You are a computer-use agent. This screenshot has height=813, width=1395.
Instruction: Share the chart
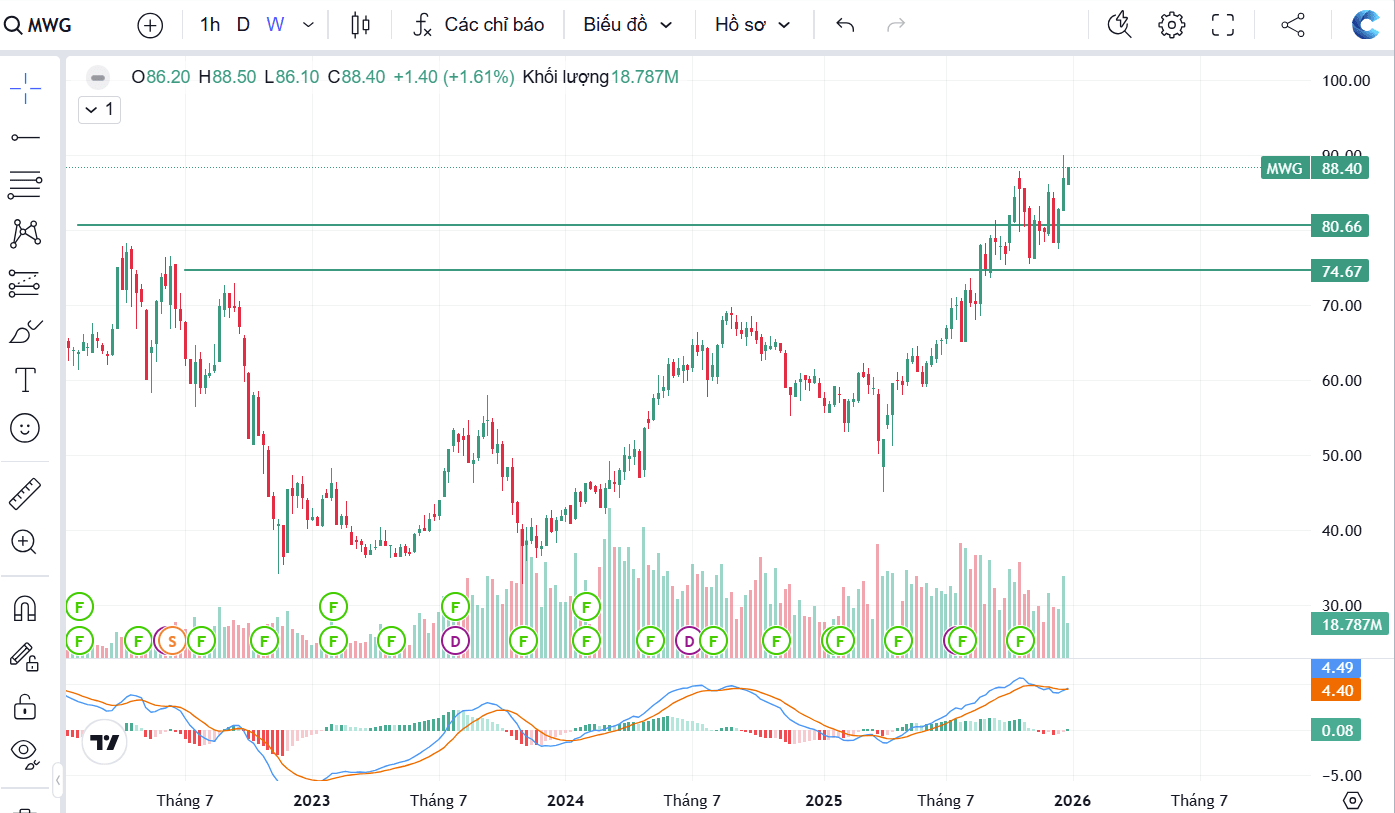1293,25
